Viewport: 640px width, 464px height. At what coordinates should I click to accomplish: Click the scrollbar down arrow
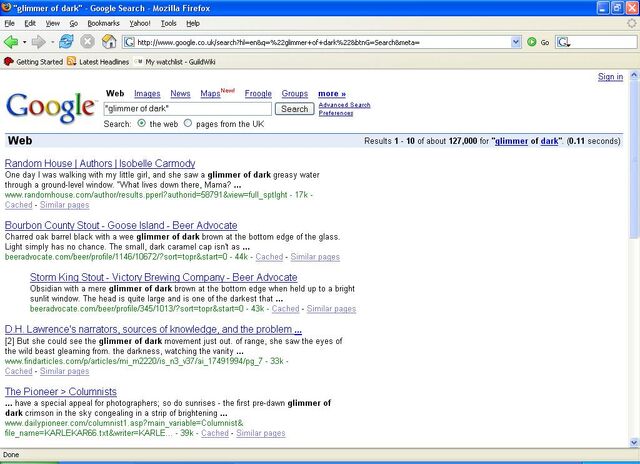point(633,442)
